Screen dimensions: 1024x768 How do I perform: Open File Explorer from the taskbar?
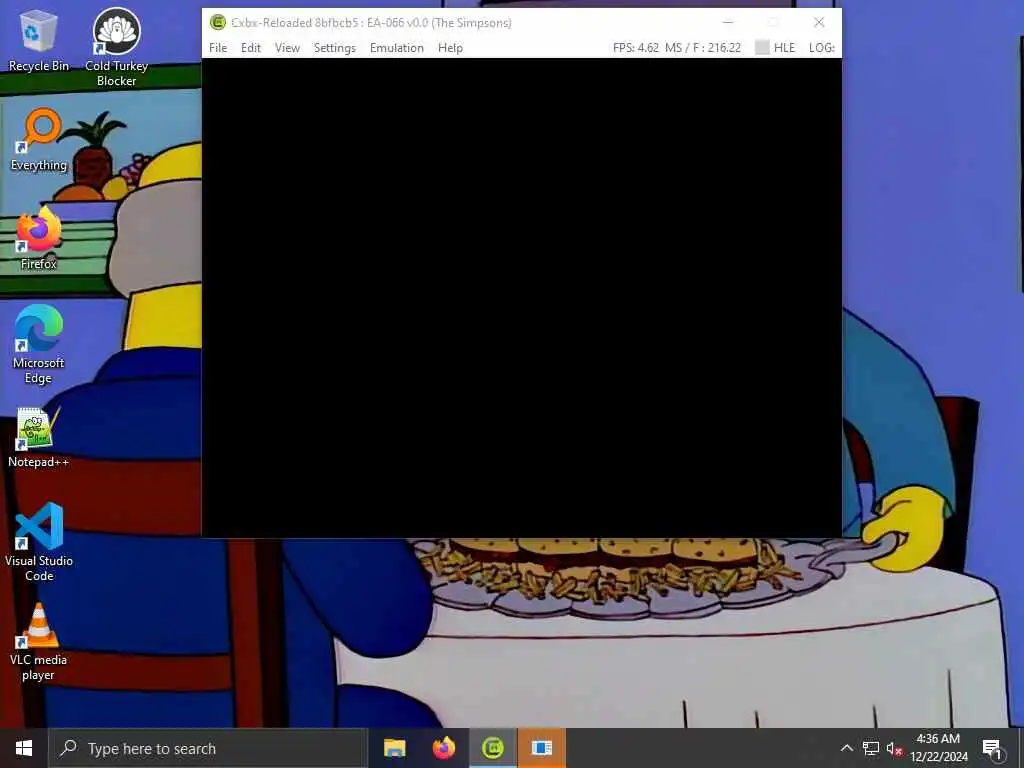[x=394, y=748]
